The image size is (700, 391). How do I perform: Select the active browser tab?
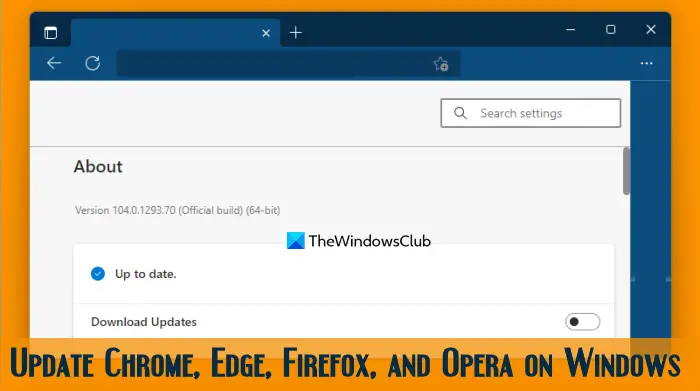pyautogui.click(x=175, y=33)
